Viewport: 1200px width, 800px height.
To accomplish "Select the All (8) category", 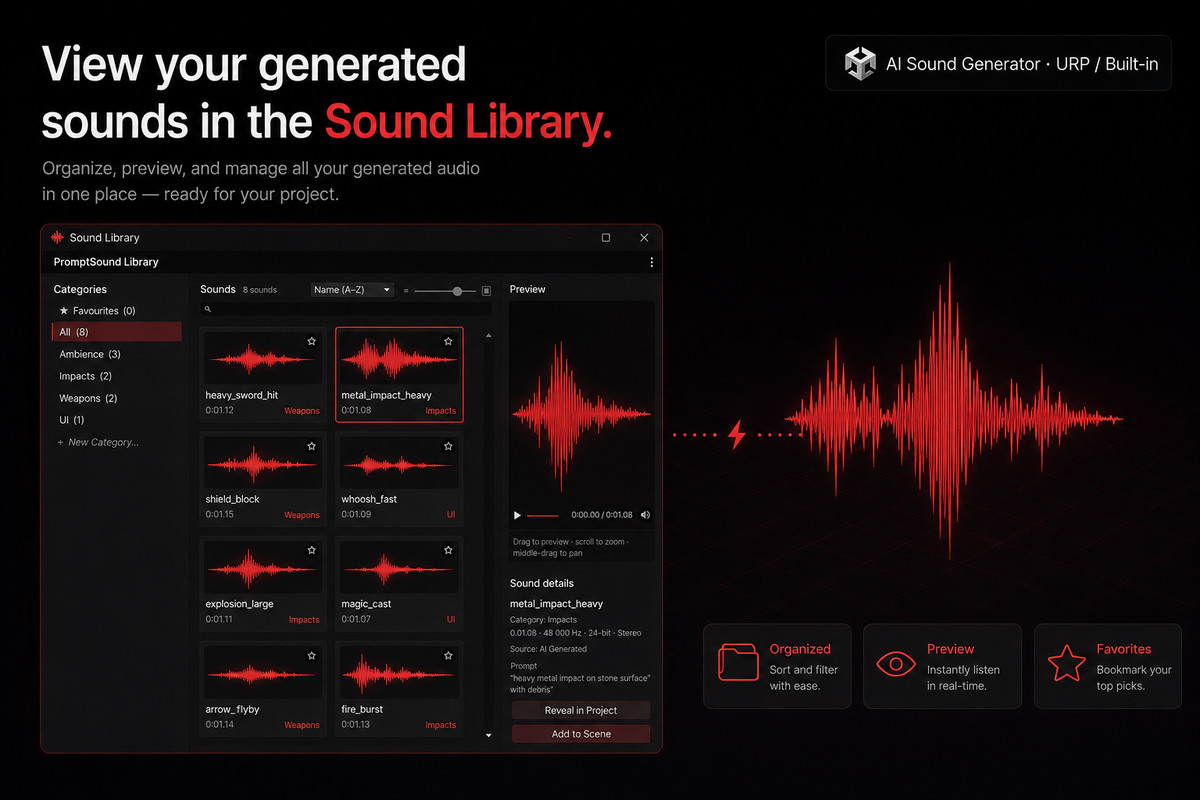I will point(116,332).
